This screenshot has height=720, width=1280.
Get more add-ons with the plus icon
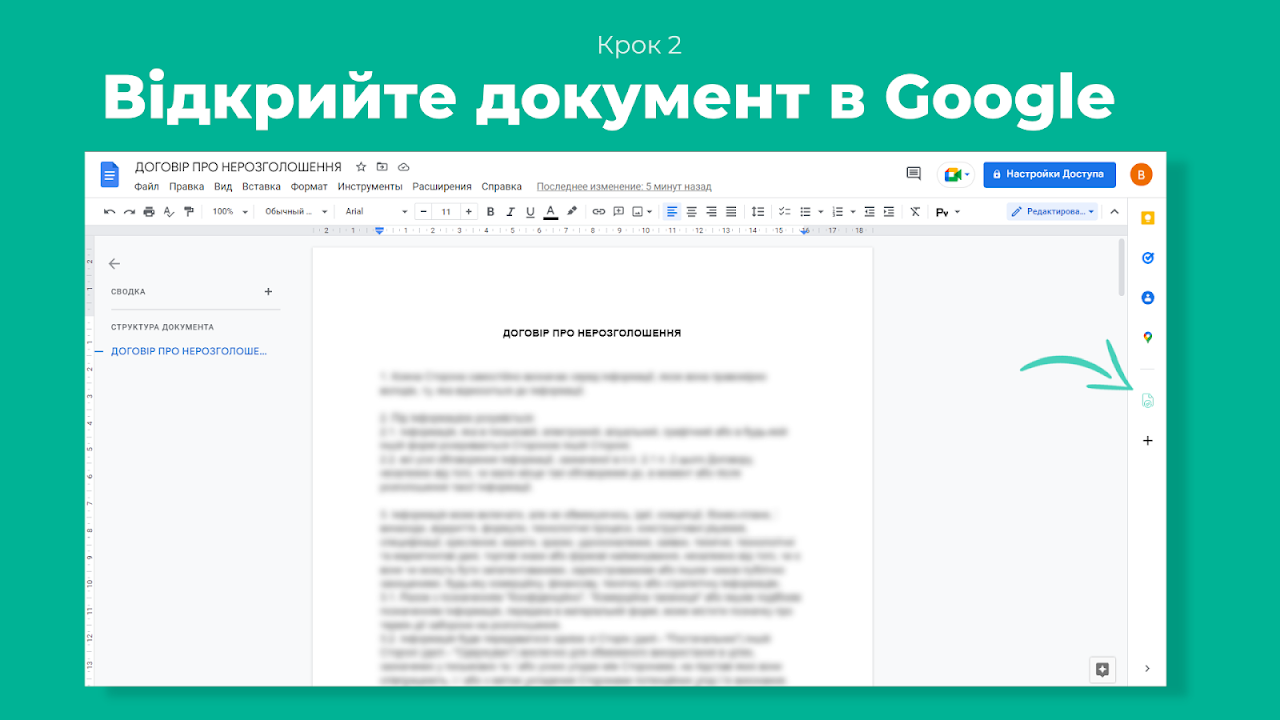(1147, 441)
